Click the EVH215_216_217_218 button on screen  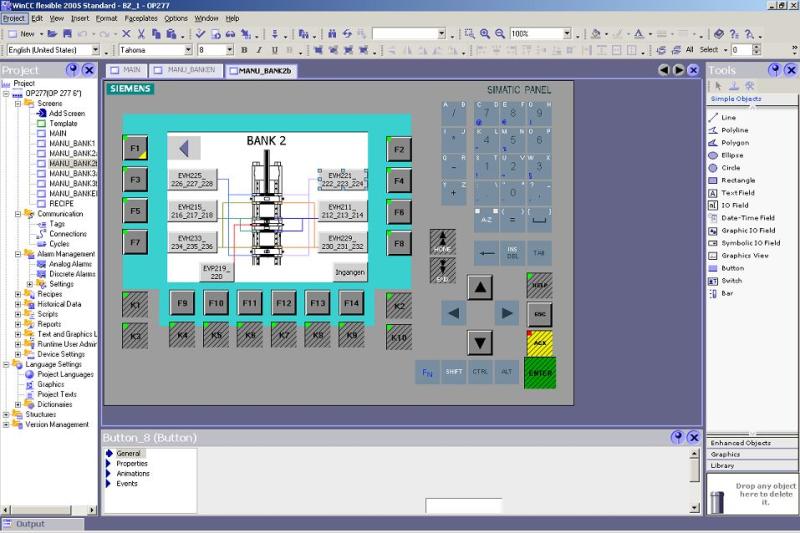(192, 211)
